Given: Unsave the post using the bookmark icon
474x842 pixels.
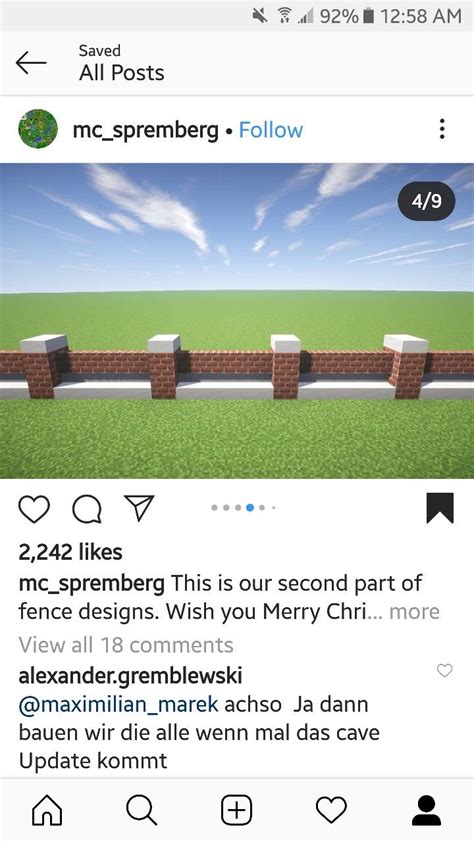Looking at the screenshot, I should click(440, 508).
